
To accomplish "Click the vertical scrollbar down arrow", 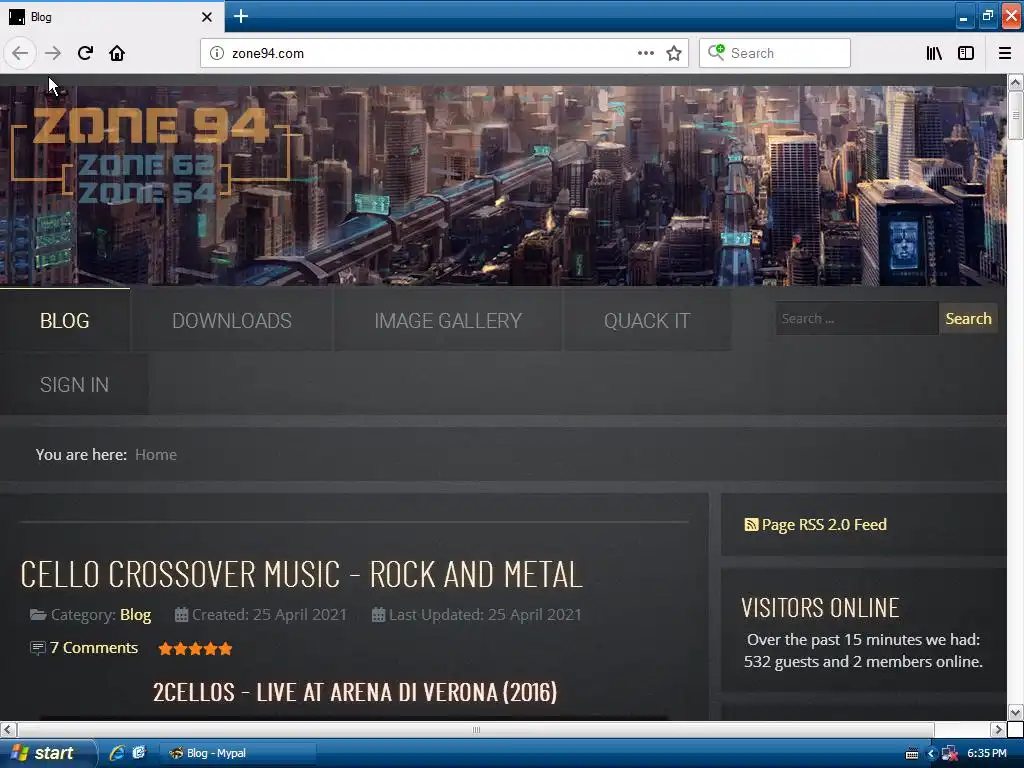I will point(1015,712).
